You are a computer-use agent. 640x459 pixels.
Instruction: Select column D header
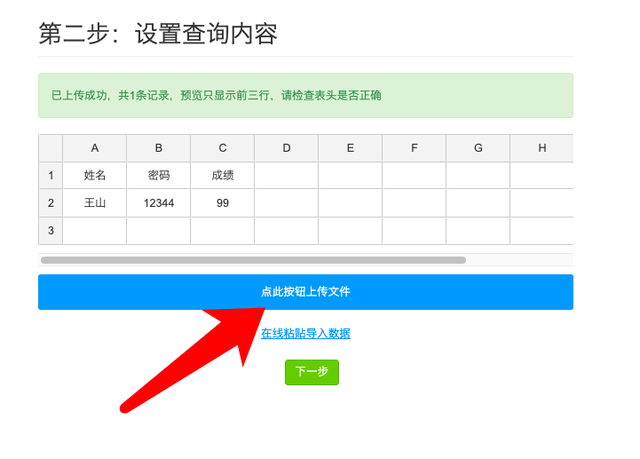coord(286,148)
